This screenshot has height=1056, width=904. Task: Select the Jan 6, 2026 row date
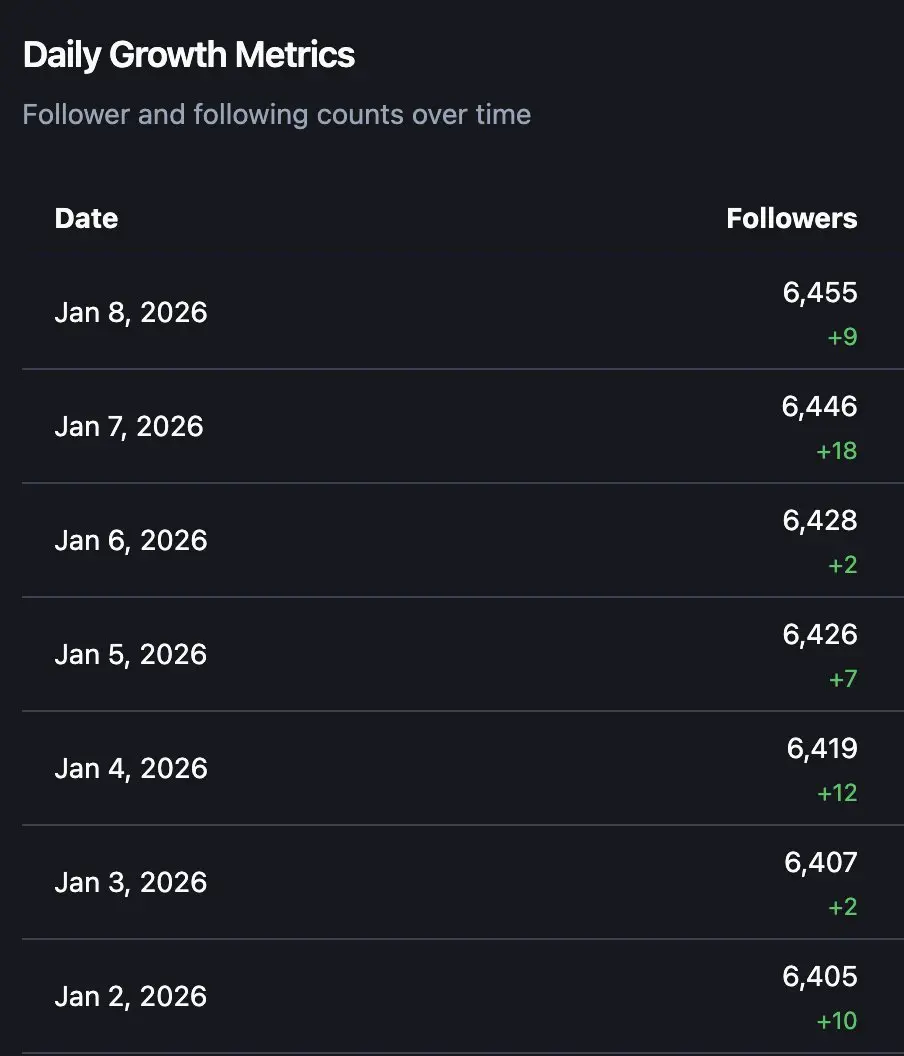[131, 540]
